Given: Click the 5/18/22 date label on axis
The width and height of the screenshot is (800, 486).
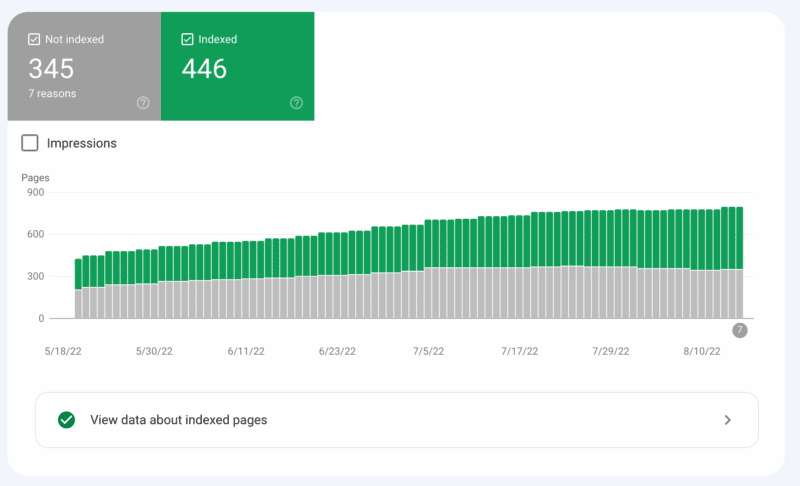Looking at the screenshot, I should click(x=65, y=351).
